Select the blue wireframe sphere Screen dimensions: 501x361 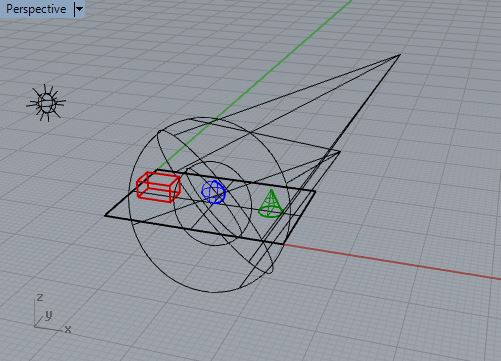pos(214,192)
